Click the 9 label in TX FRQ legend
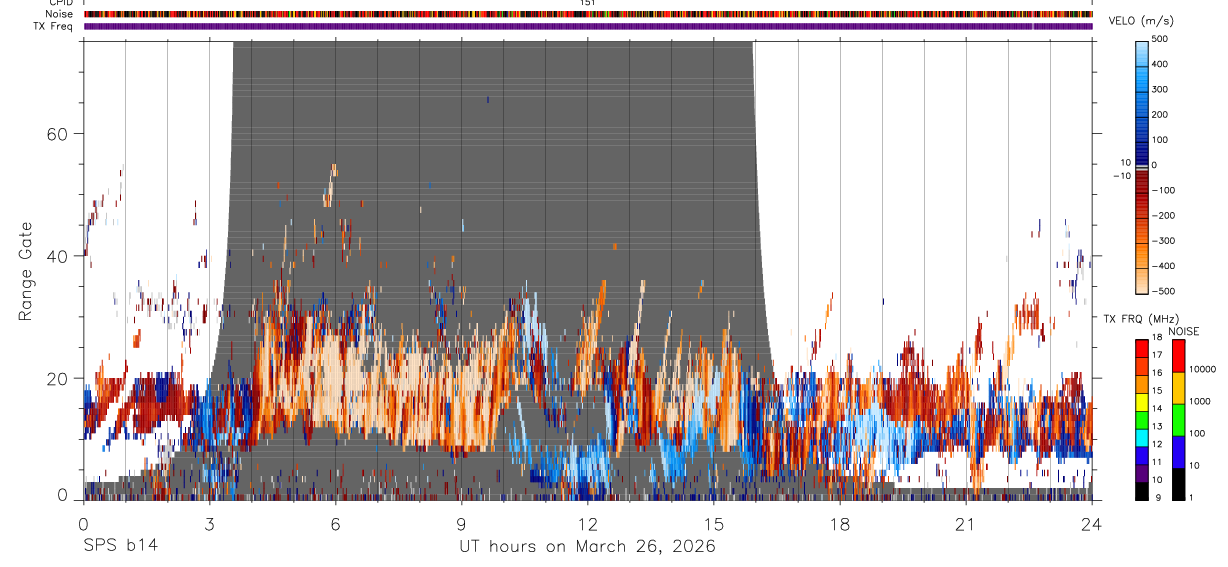The height and width of the screenshot is (567, 1228). [1159, 498]
